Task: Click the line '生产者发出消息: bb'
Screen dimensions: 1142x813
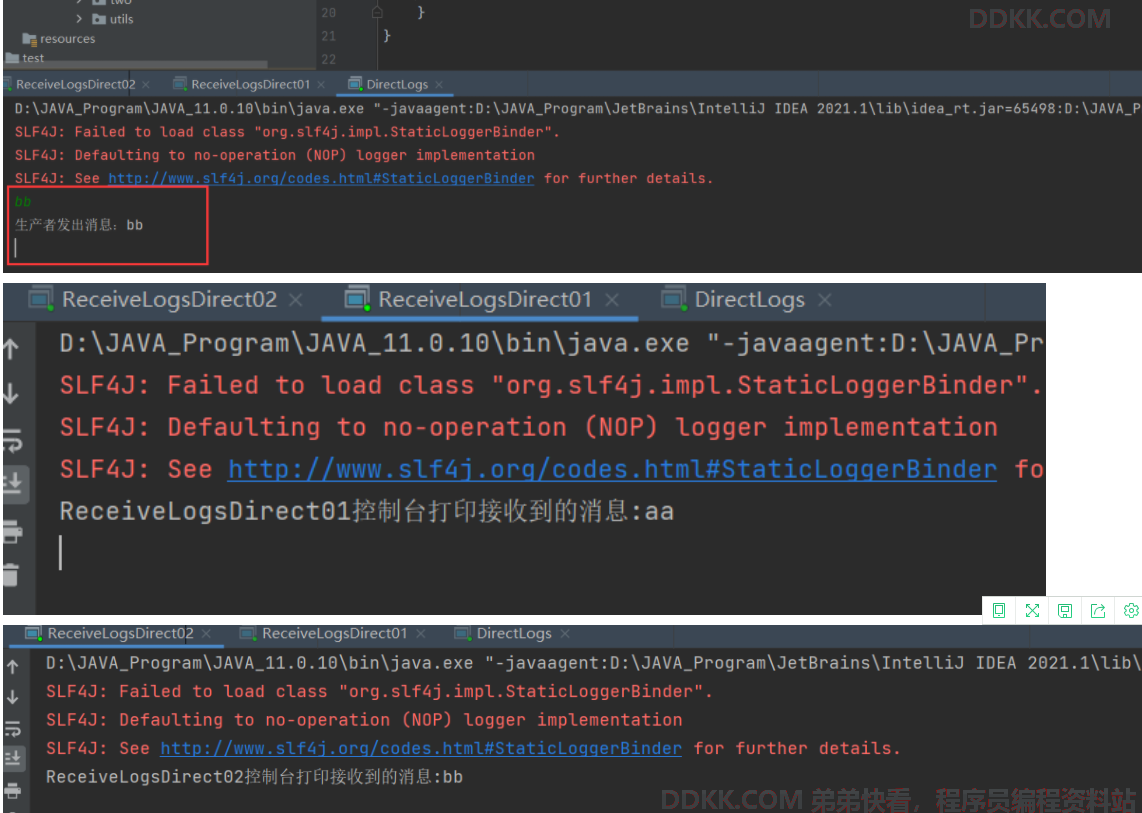Action: [79, 225]
